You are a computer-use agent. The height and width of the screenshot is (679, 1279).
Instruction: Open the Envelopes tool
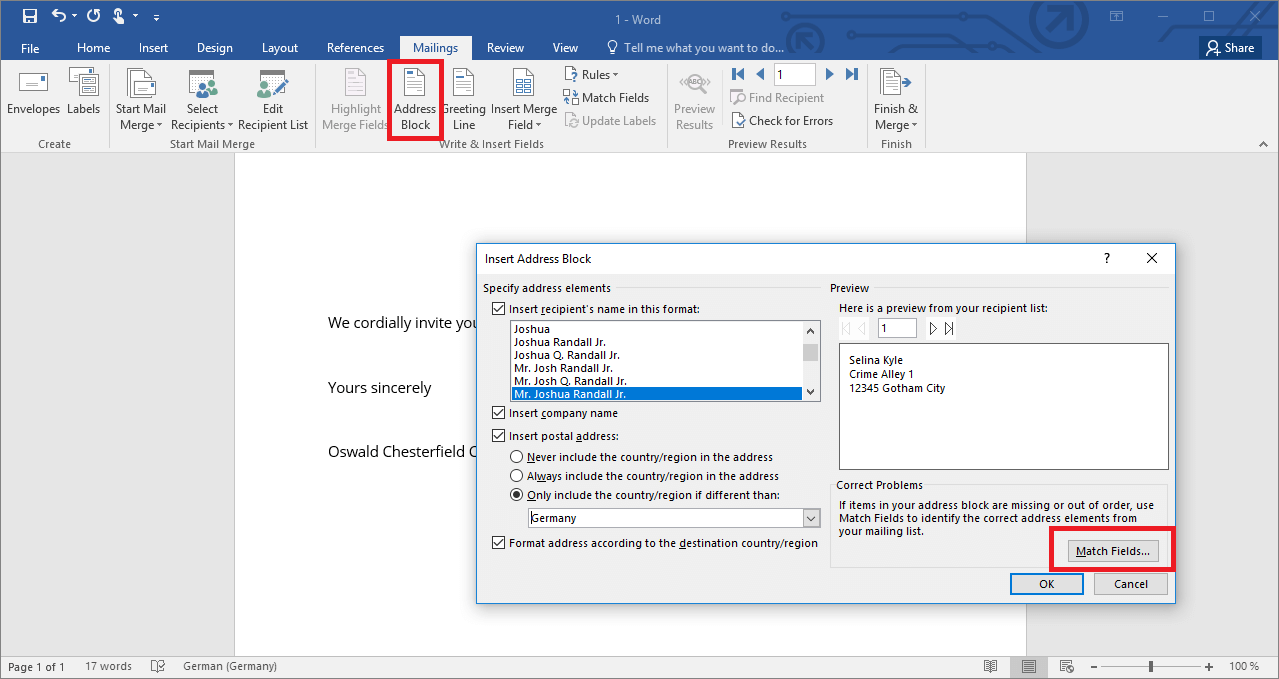(33, 85)
